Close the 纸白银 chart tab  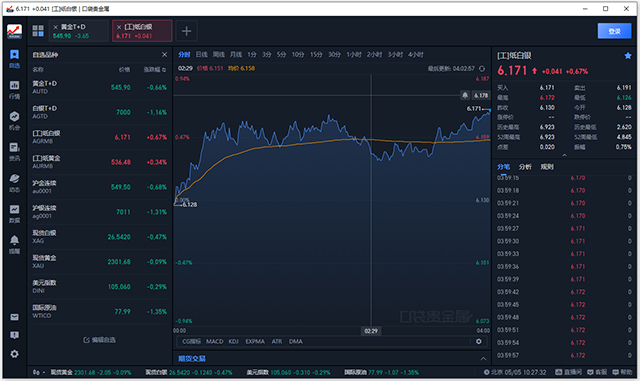point(119,27)
